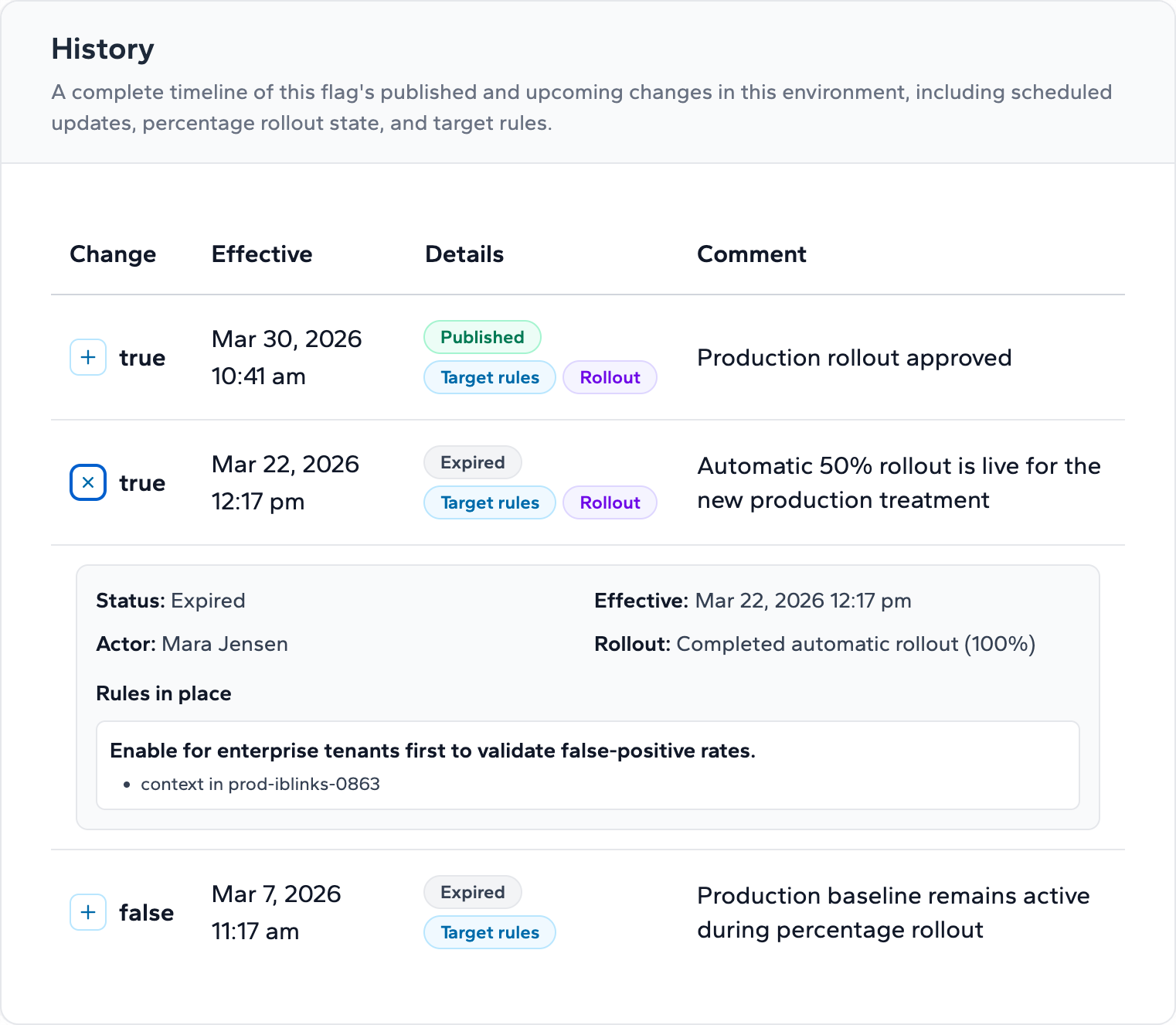Select the Published status badge
Screen dimensions: 1176x1025
click(x=482, y=337)
